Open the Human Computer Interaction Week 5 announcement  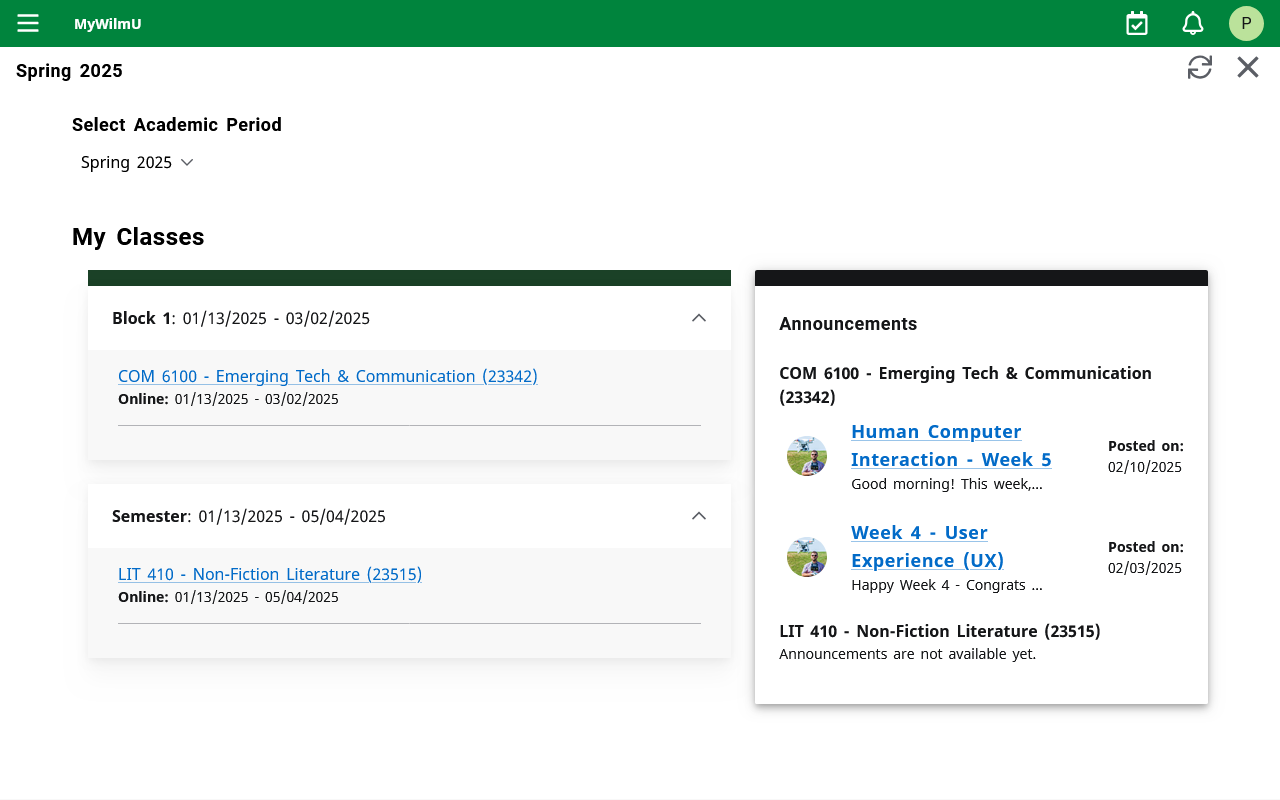(951, 445)
